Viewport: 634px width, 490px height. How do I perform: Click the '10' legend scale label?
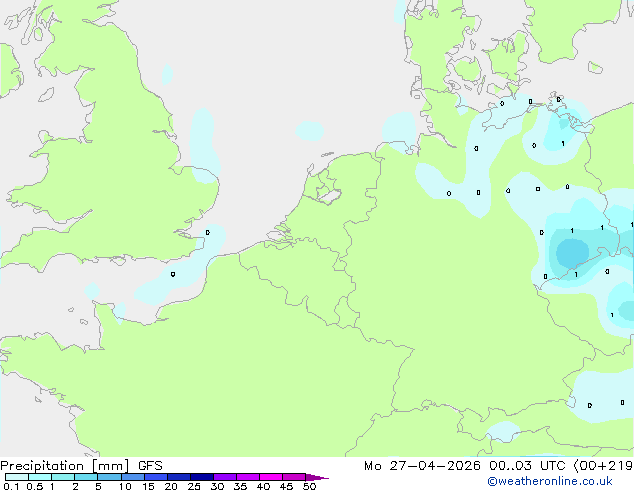(125, 486)
